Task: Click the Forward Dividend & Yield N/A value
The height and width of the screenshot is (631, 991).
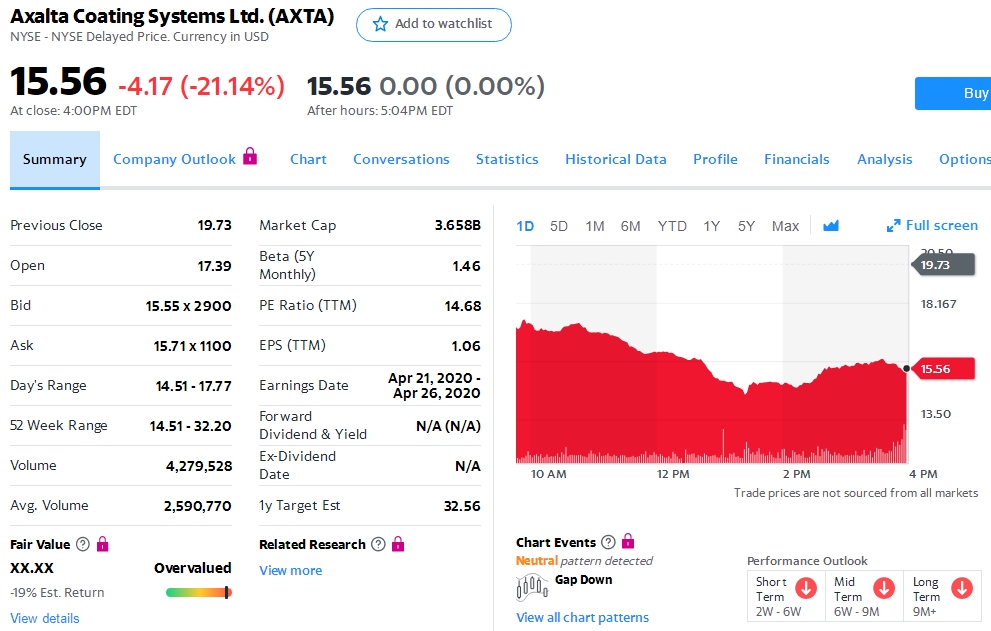Action: tap(448, 426)
